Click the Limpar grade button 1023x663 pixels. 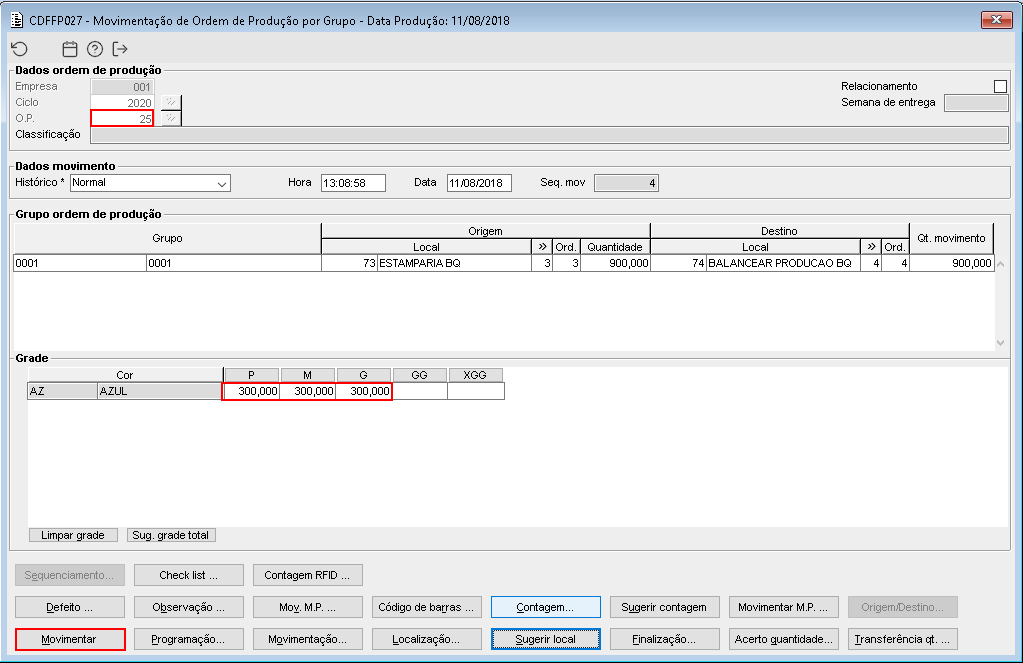[x=73, y=535]
